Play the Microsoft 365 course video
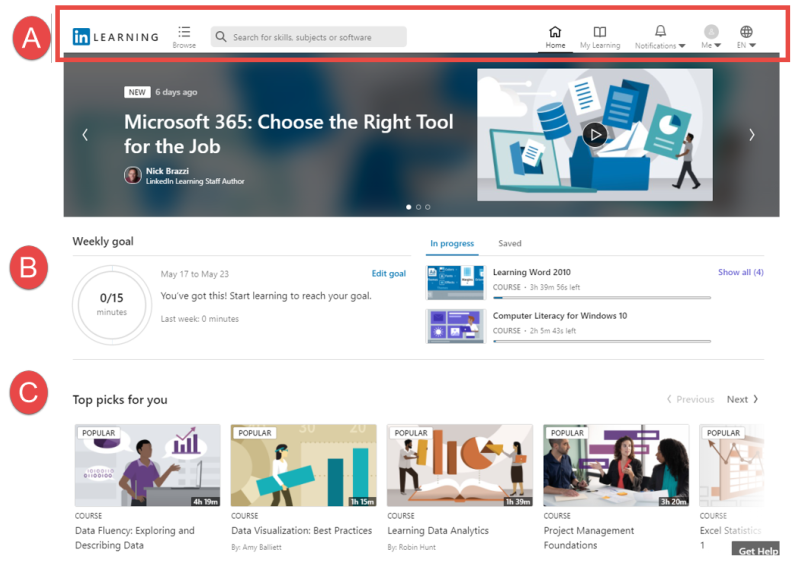This screenshot has width=800, height=578. coord(595,135)
